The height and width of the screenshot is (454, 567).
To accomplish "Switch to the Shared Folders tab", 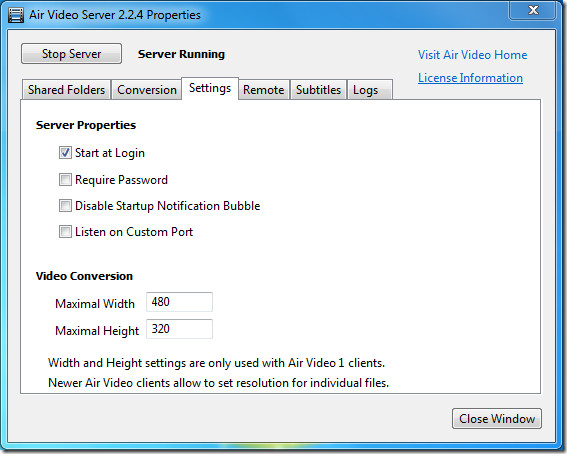I will pos(67,90).
